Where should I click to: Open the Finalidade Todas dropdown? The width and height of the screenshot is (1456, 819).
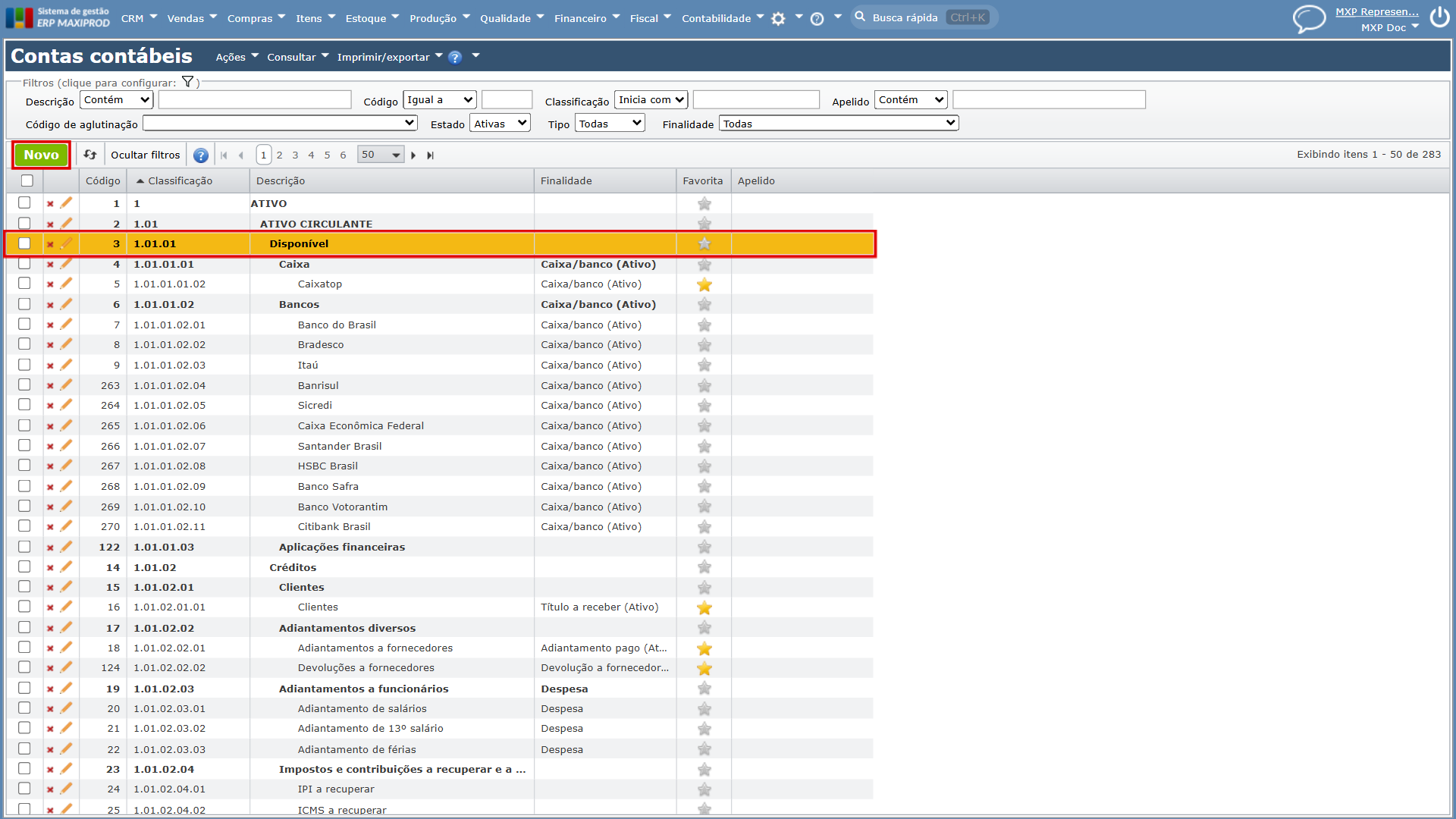[x=839, y=124]
